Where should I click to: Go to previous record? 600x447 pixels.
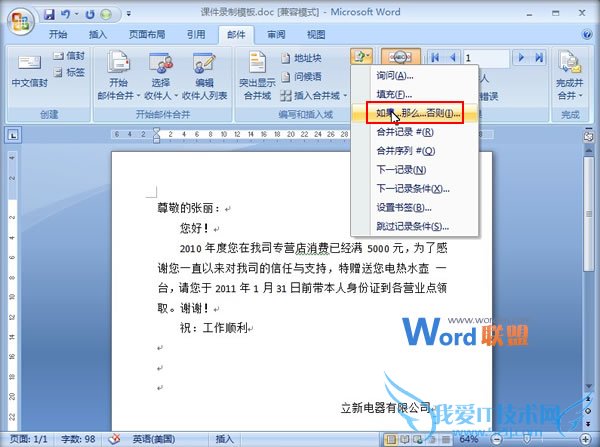[x=453, y=58]
